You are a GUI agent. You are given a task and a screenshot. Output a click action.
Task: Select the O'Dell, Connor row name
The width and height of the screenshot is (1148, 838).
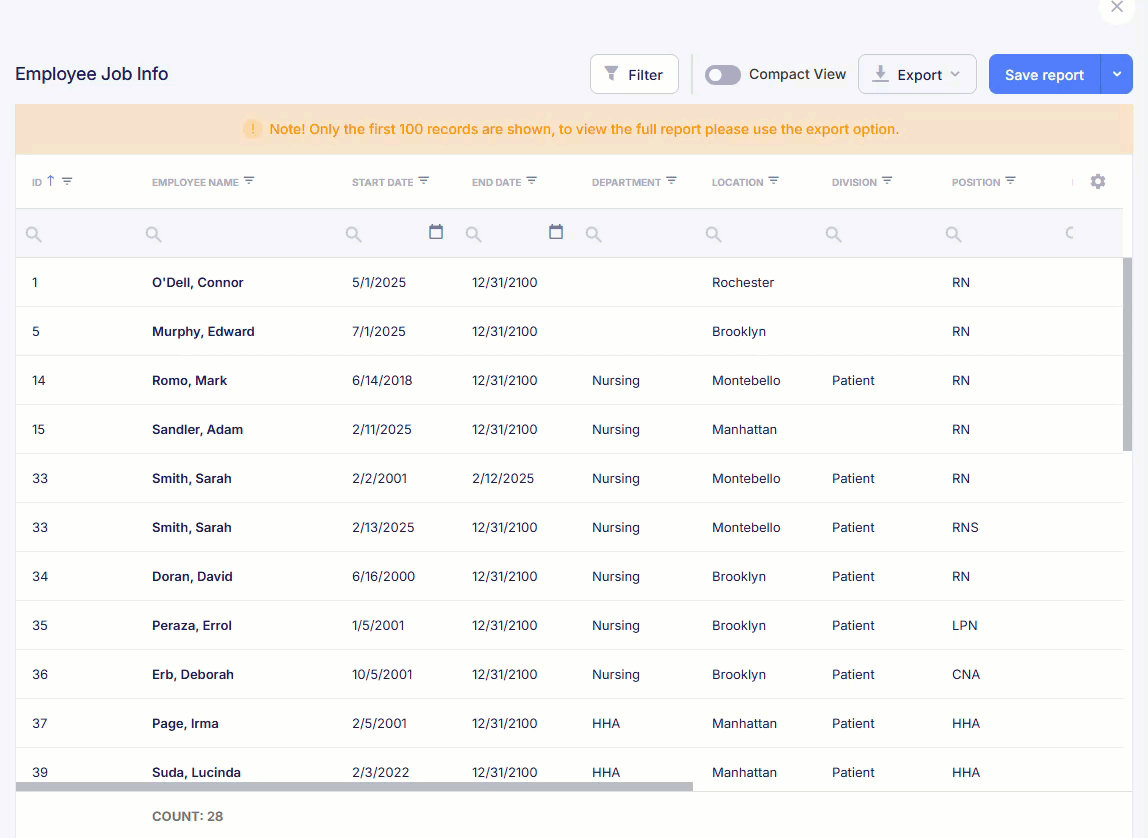click(x=197, y=283)
